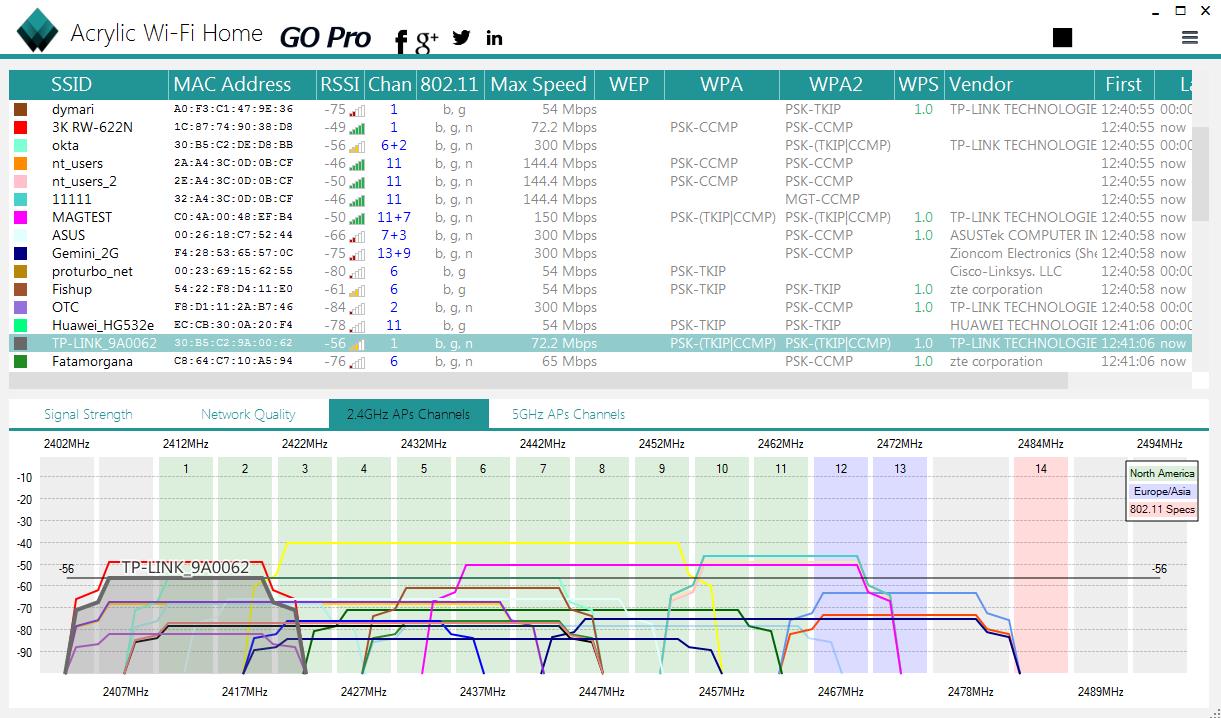Screen dimensions: 1221x718
Task: Open the Network Quality tab
Action: pyautogui.click(x=248, y=414)
